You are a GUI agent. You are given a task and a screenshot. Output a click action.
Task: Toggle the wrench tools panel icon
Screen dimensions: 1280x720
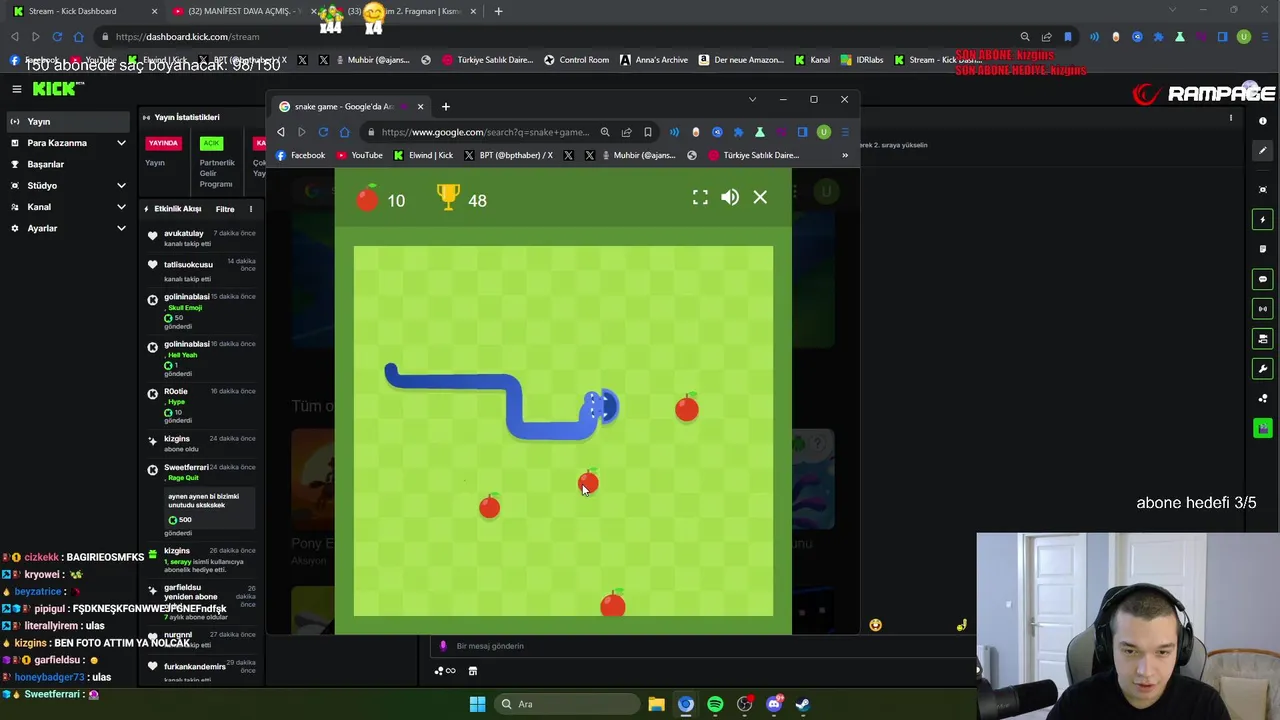[1263, 369]
